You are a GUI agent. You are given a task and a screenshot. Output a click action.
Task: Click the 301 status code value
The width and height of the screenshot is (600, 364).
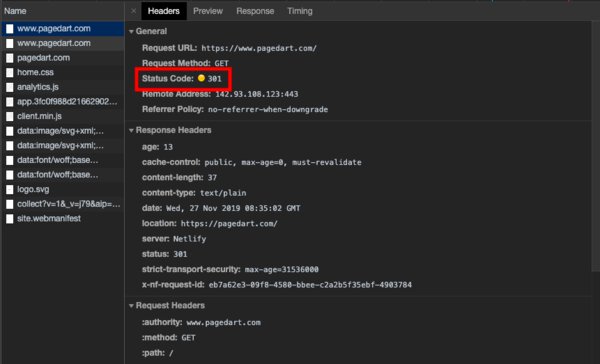click(214, 79)
